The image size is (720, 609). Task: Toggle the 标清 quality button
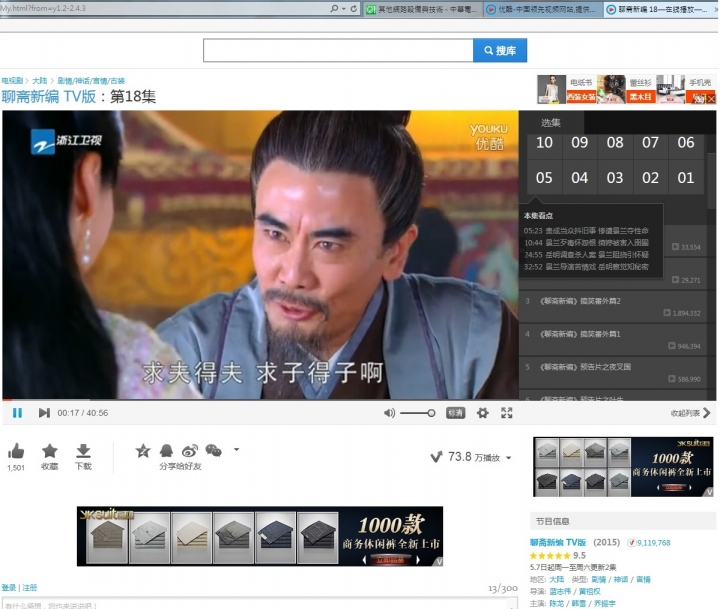click(x=455, y=413)
